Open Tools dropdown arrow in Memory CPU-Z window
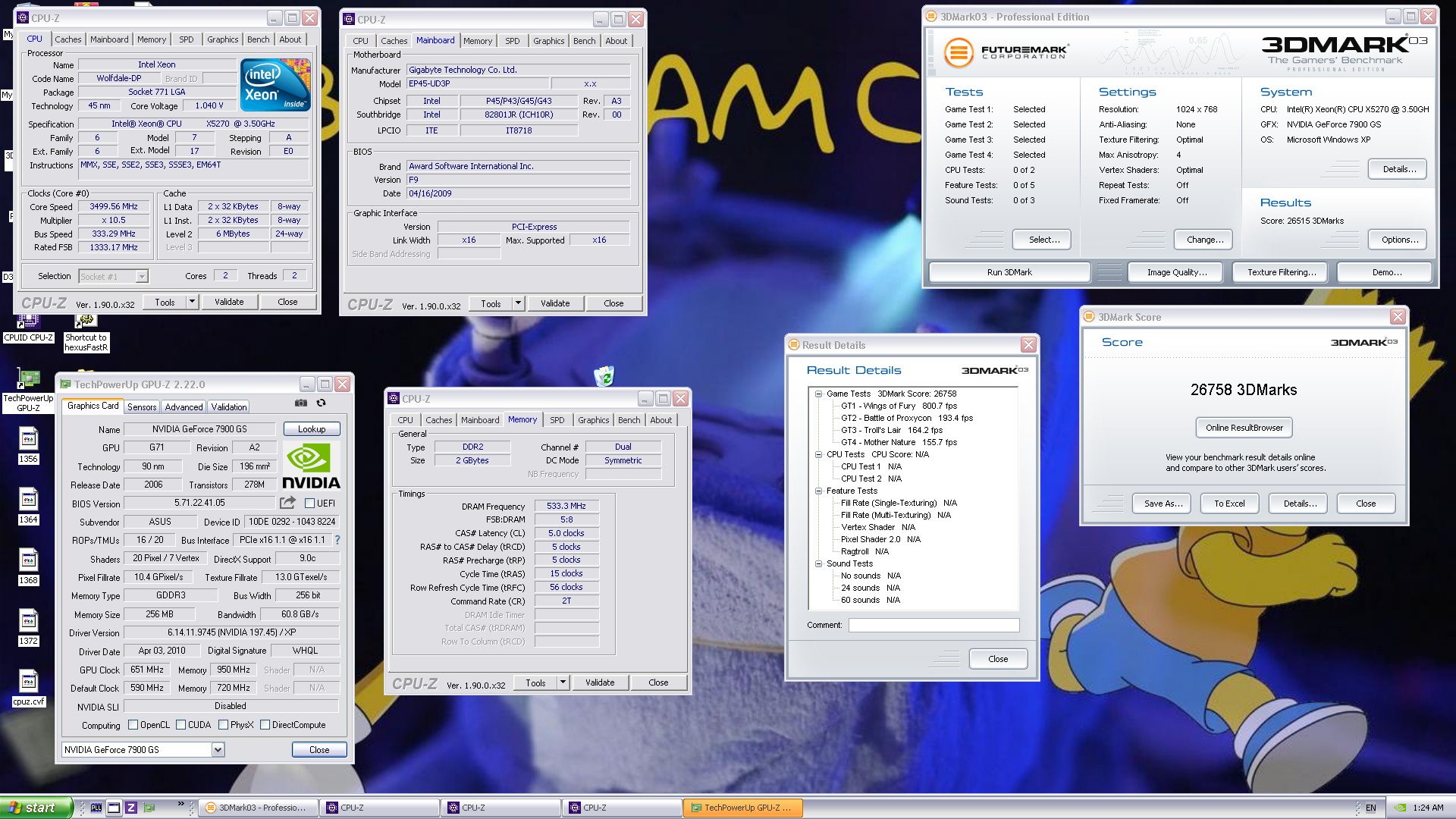This screenshot has width=1456, height=819. 563,682
